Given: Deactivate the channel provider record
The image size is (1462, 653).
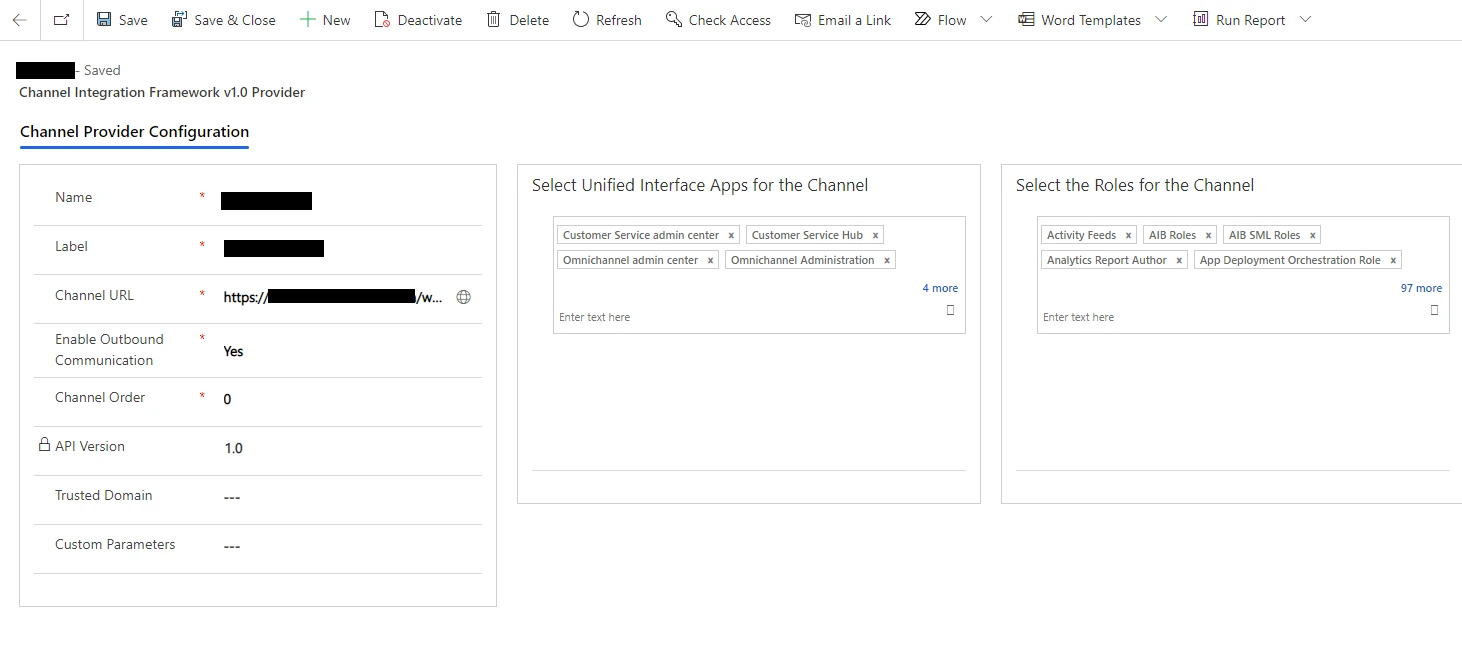Looking at the screenshot, I should point(418,20).
